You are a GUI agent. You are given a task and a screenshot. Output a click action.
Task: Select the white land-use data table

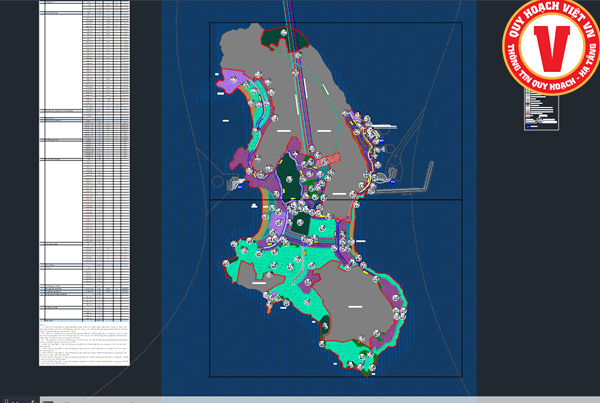coord(85,161)
